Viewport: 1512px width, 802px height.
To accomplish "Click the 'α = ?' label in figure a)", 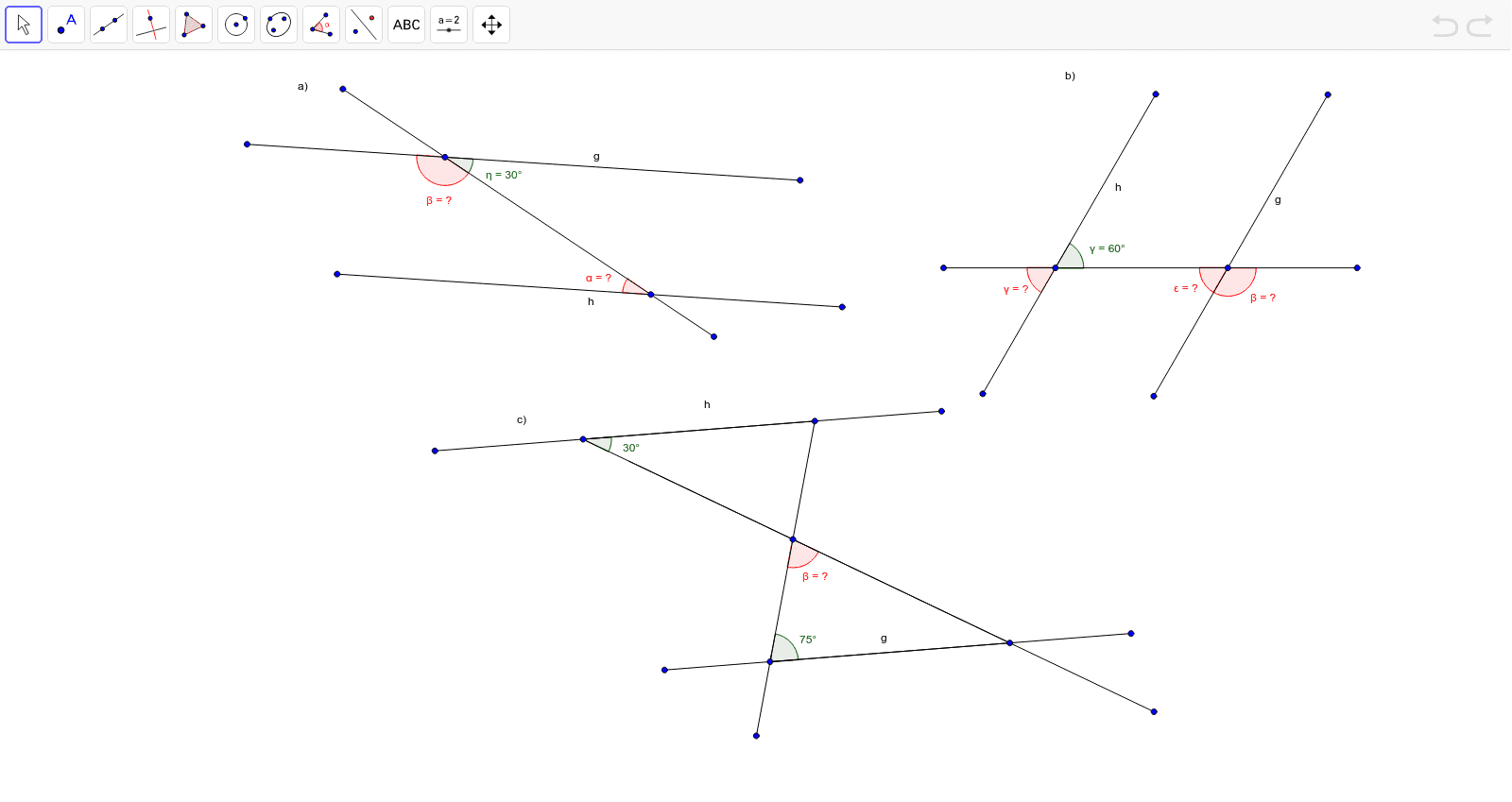I will coord(598,278).
